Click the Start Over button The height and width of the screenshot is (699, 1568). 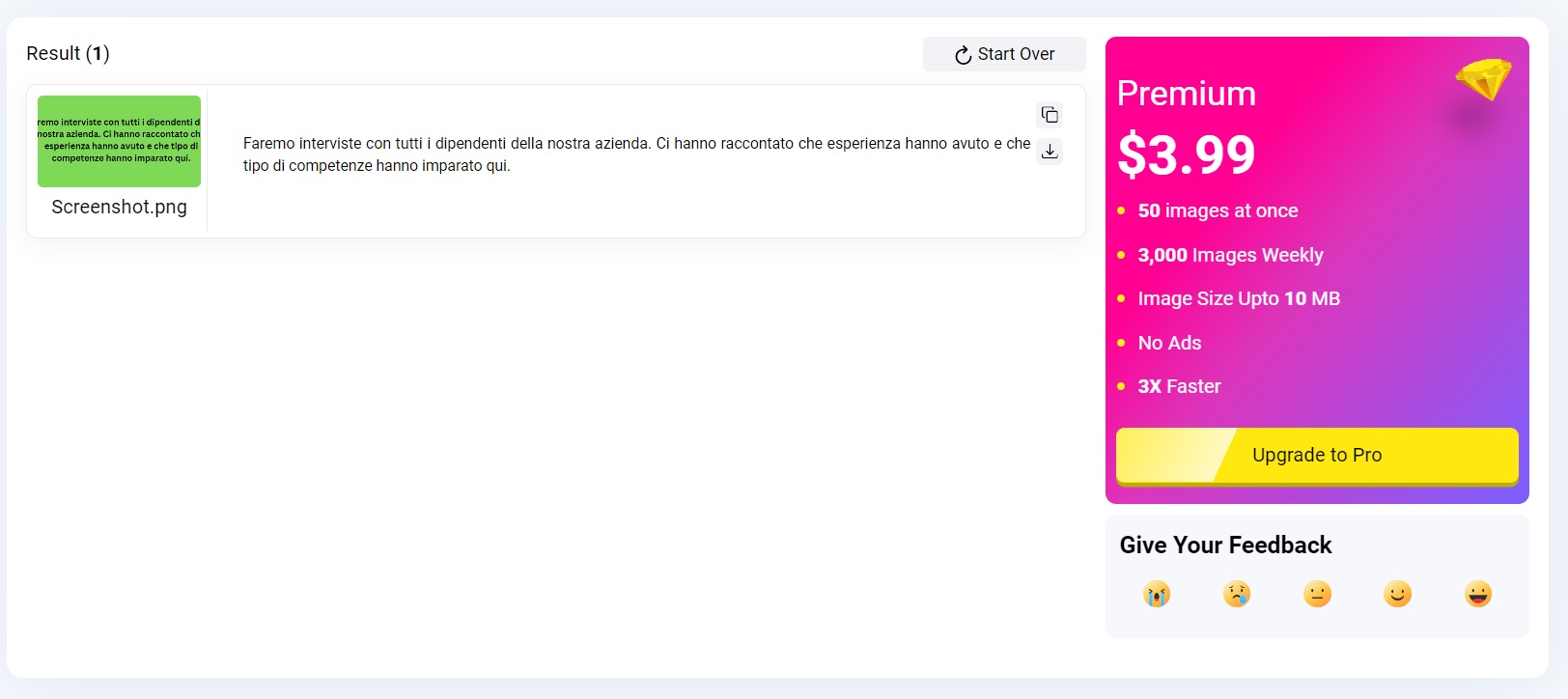(1004, 54)
